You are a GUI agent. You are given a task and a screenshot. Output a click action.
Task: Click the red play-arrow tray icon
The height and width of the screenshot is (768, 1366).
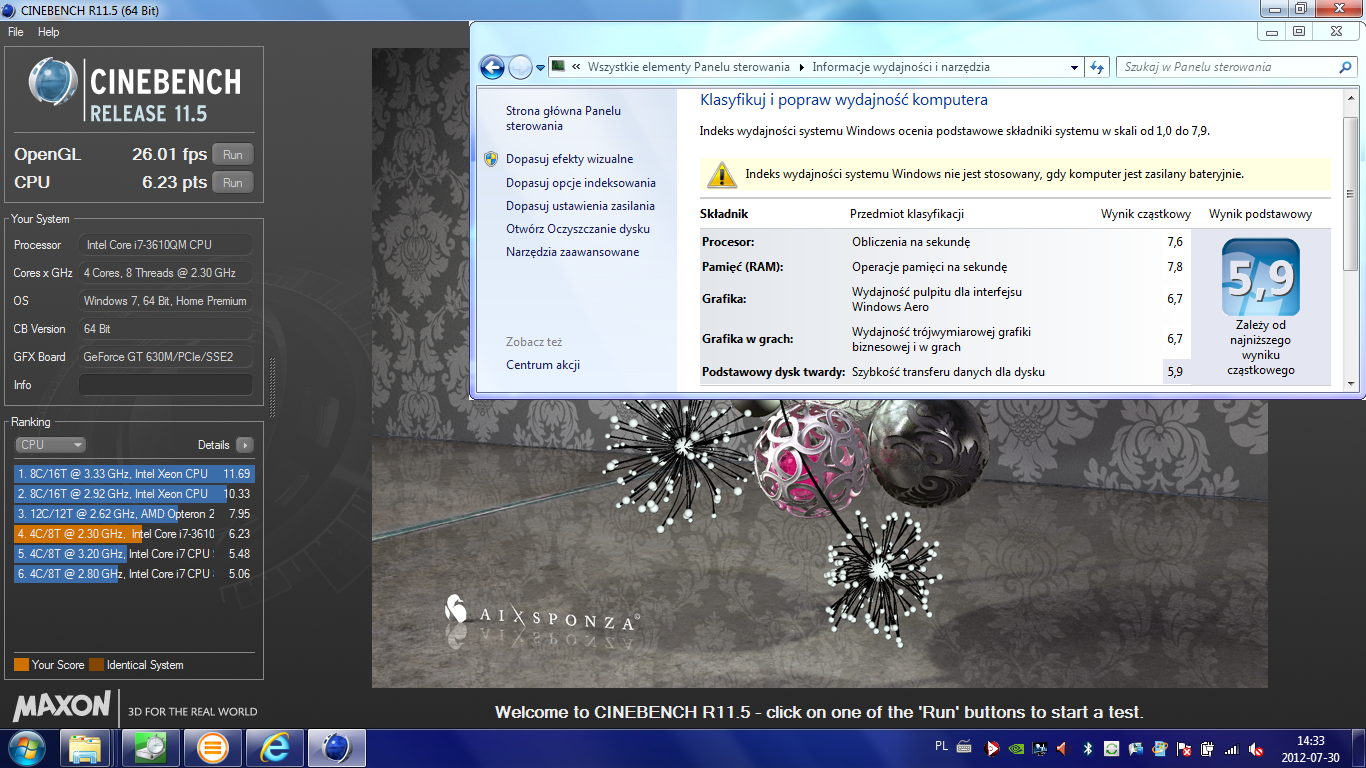tap(992, 748)
